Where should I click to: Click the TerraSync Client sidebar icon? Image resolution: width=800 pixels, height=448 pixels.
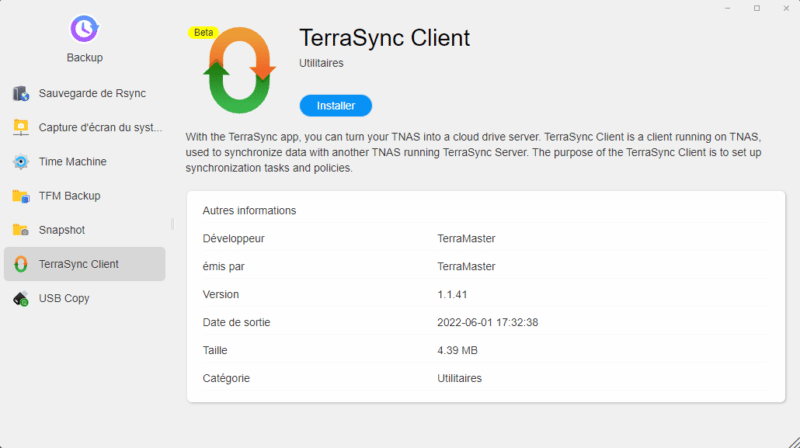(21, 264)
